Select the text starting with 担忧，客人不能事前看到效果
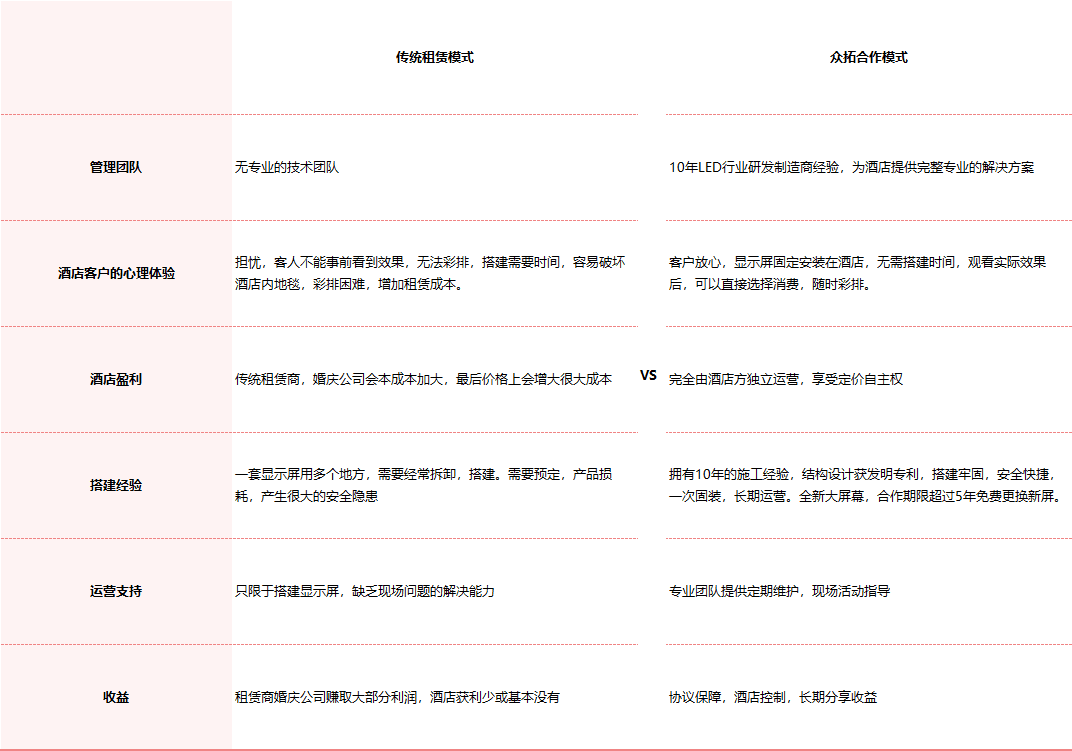Screen dimensions: 1072x751 point(430,273)
